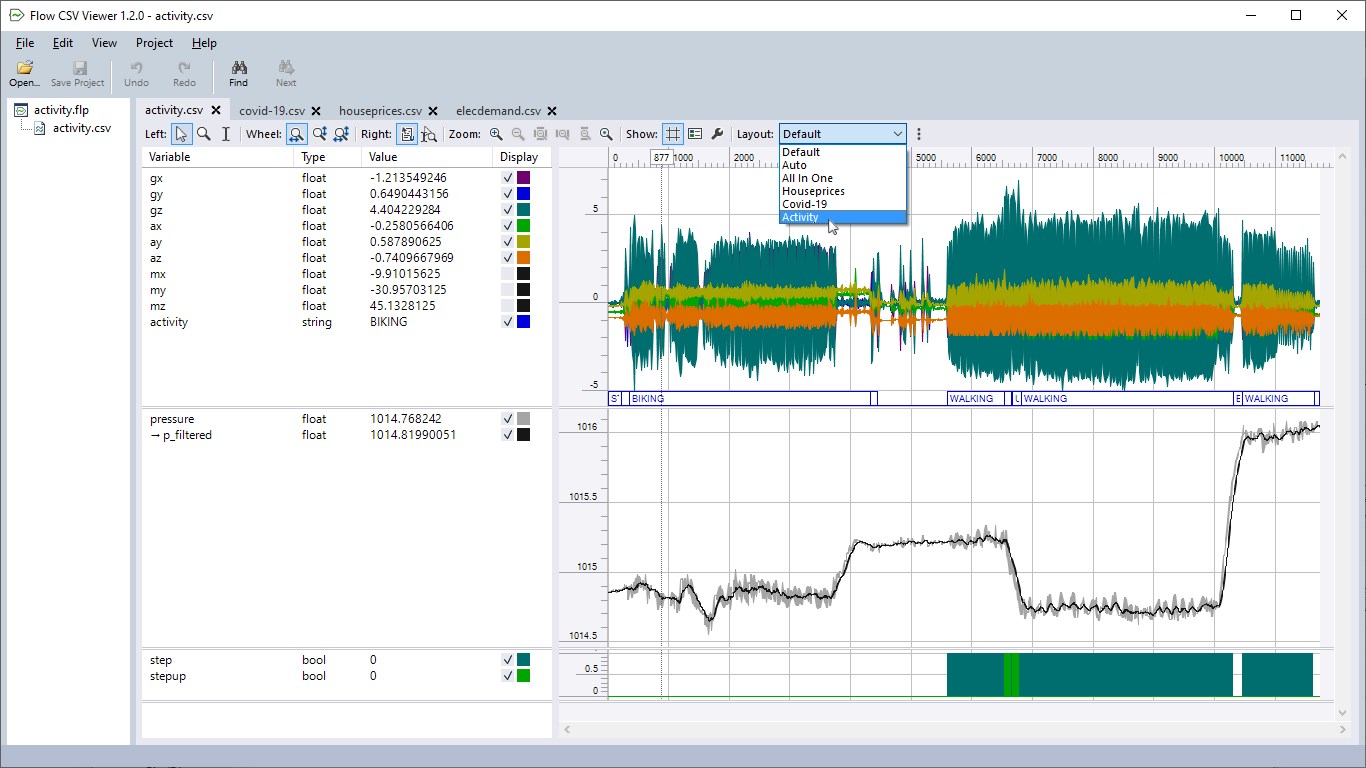Select the first Wheel zoom mode icon
The height and width of the screenshot is (768, 1366).
coord(297,134)
